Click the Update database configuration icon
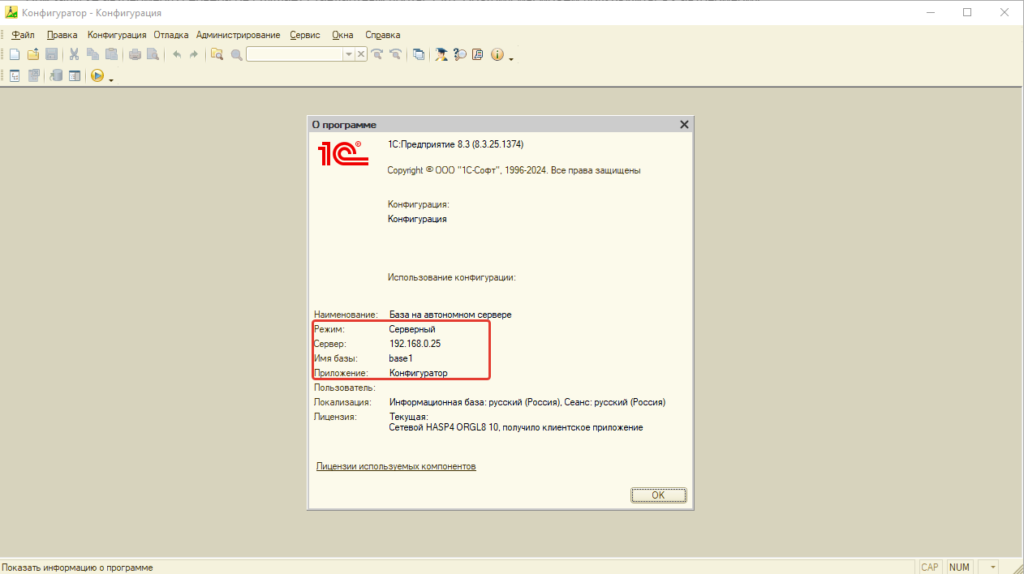 (x=56, y=76)
